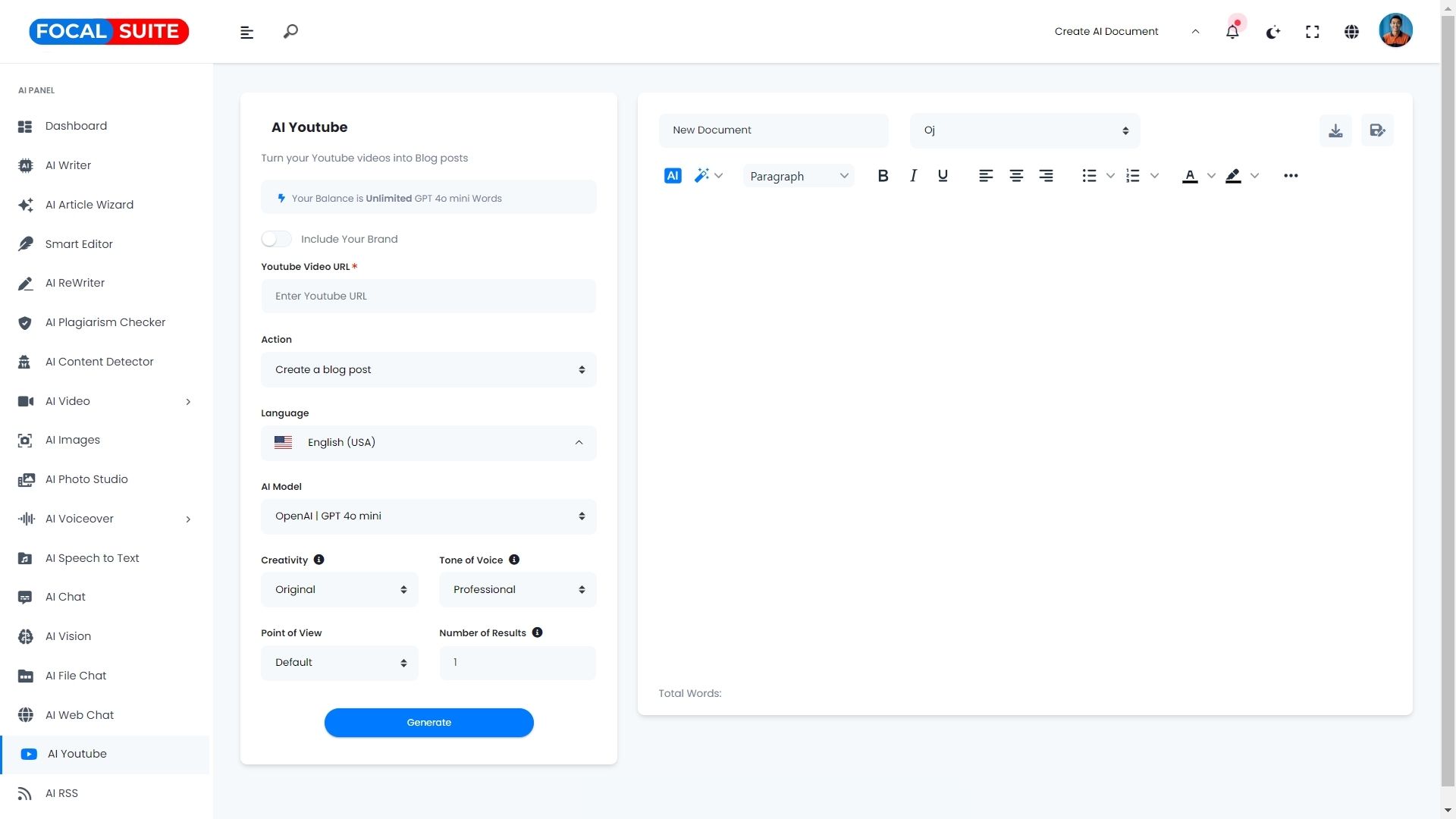
Task: Expand the AI Video sidebar submenu
Action: [x=188, y=401]
